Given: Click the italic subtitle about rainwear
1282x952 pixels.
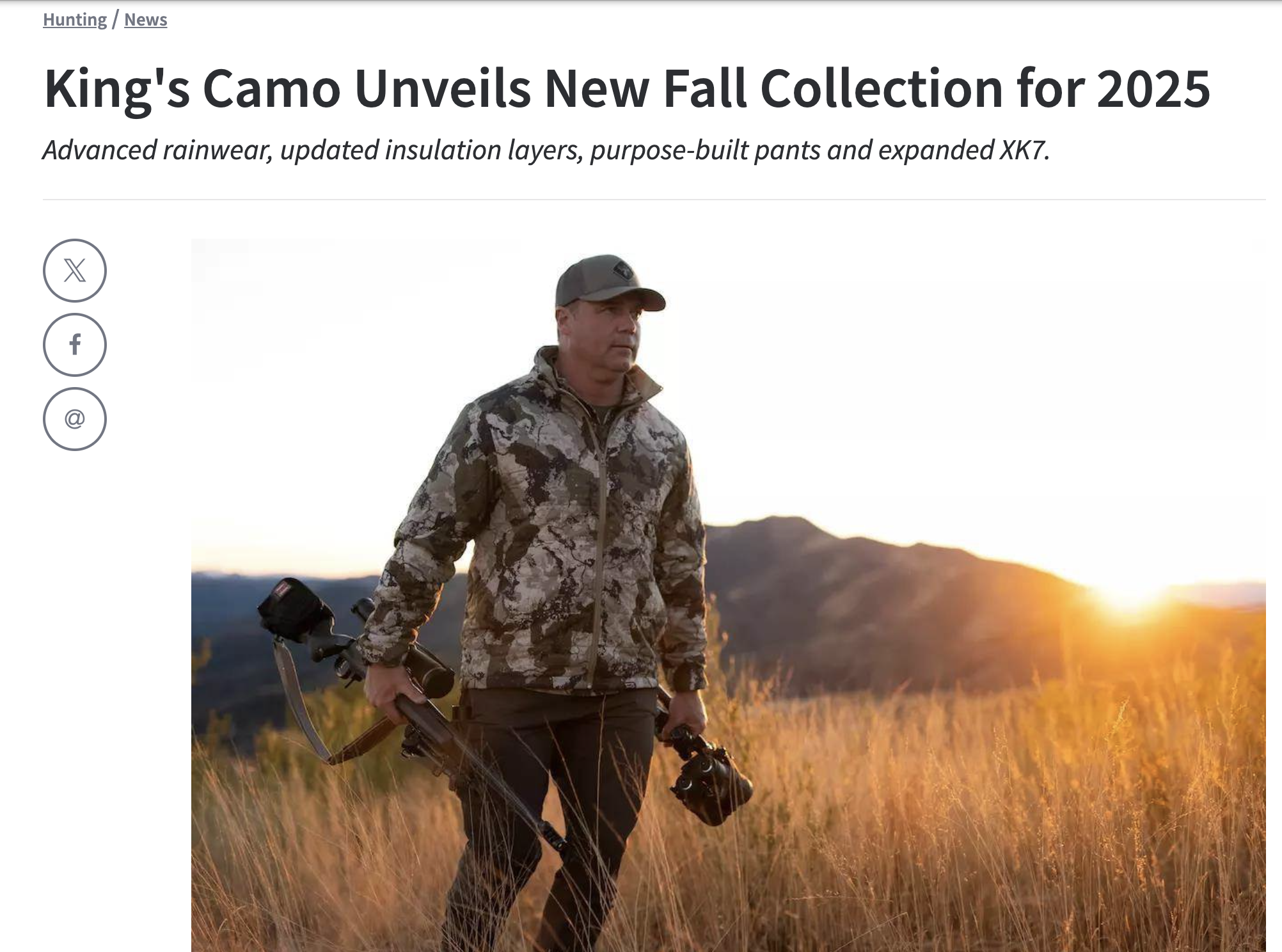Looking at the screenshot, I should [546, 150].
